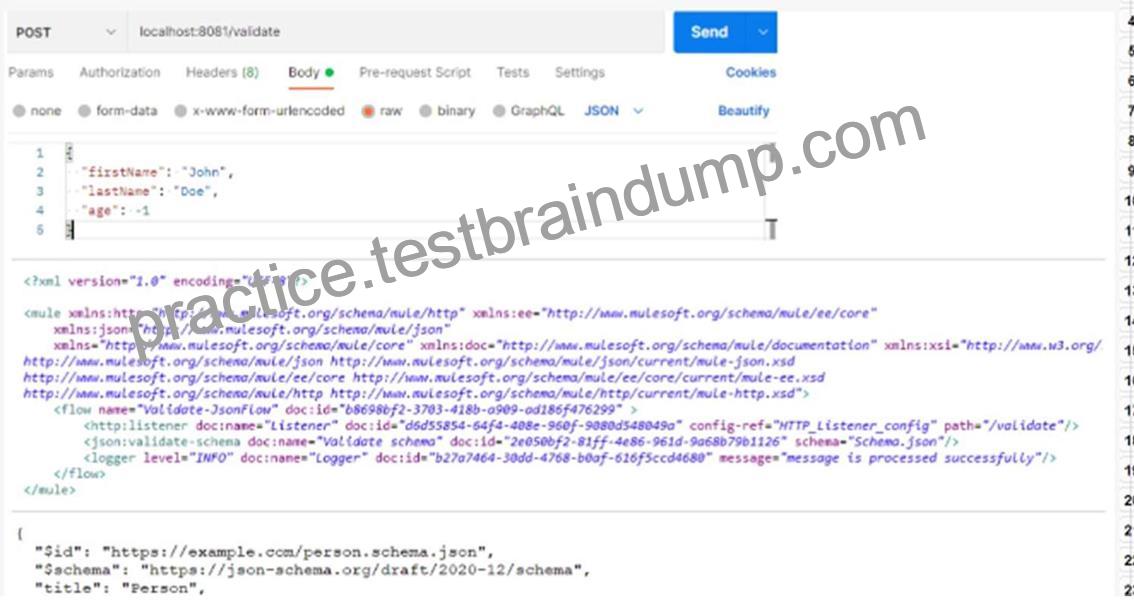Select the raw body option
Image resolution: width=1134 pixels, height=603 pixels.
[382, 111]
